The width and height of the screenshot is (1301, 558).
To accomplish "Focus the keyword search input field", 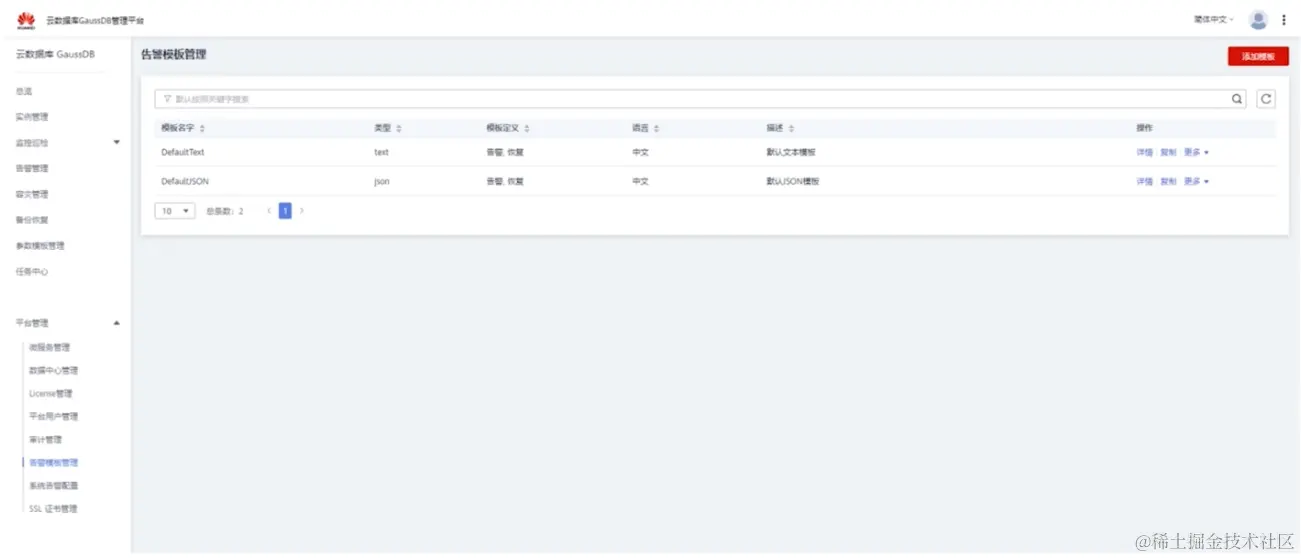I will pyautogui.click(x=700, y=99).
